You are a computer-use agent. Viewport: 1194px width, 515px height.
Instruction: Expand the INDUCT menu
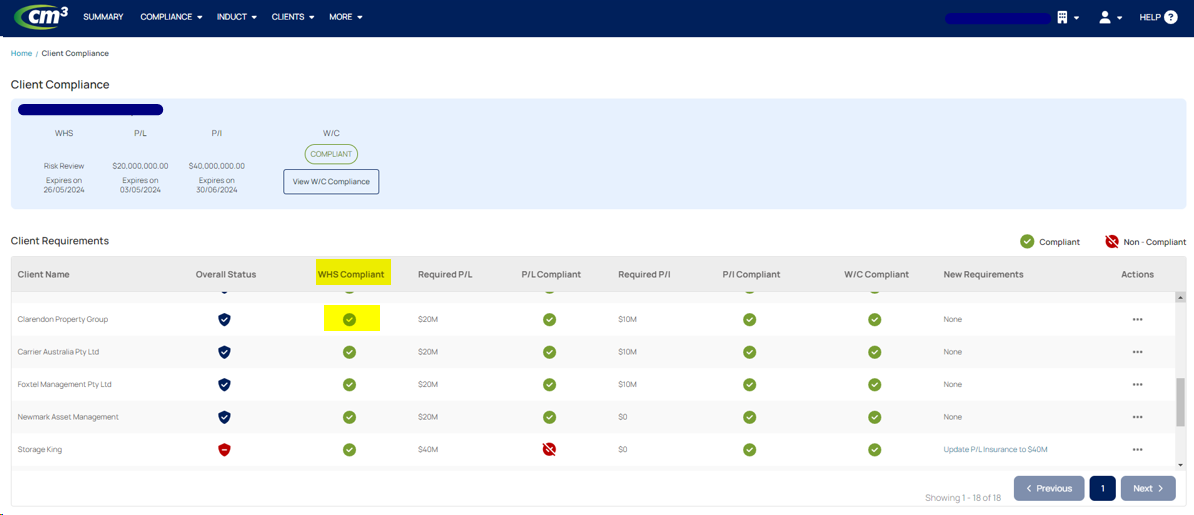pyautogui.click(x=237, y=17)
